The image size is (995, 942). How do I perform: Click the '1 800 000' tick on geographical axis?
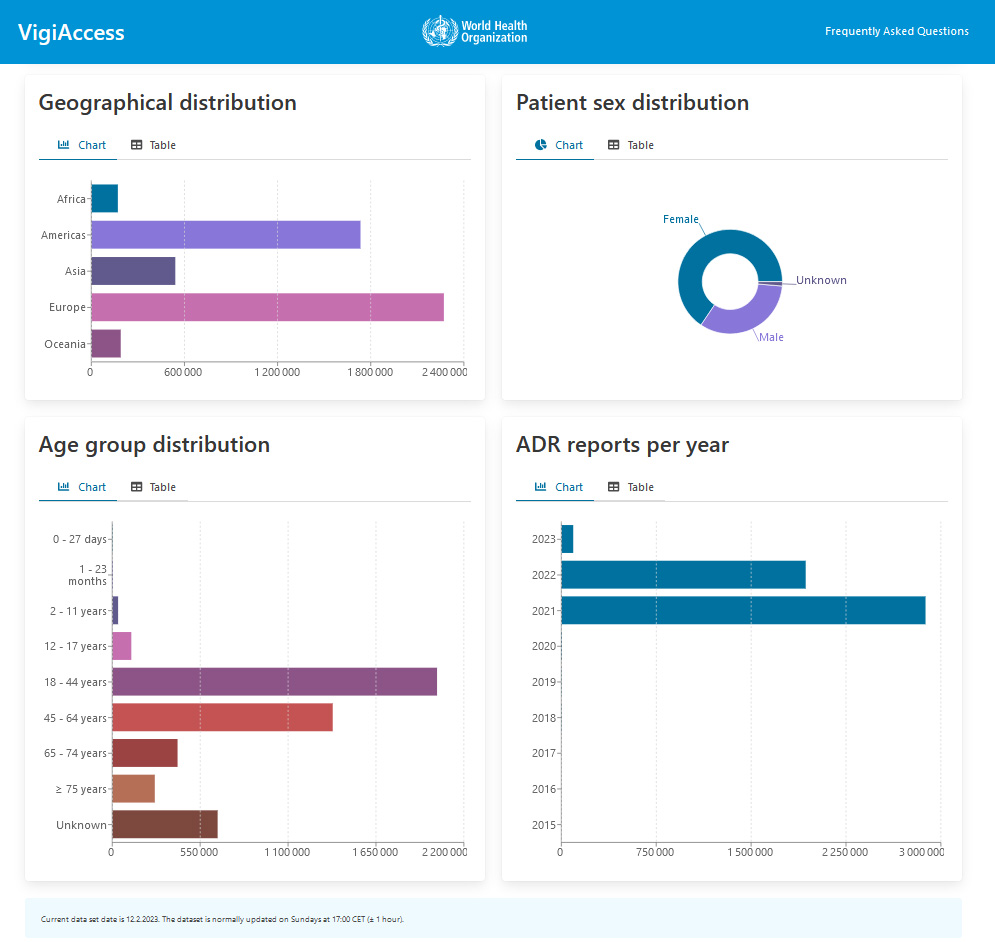point(370,373)
